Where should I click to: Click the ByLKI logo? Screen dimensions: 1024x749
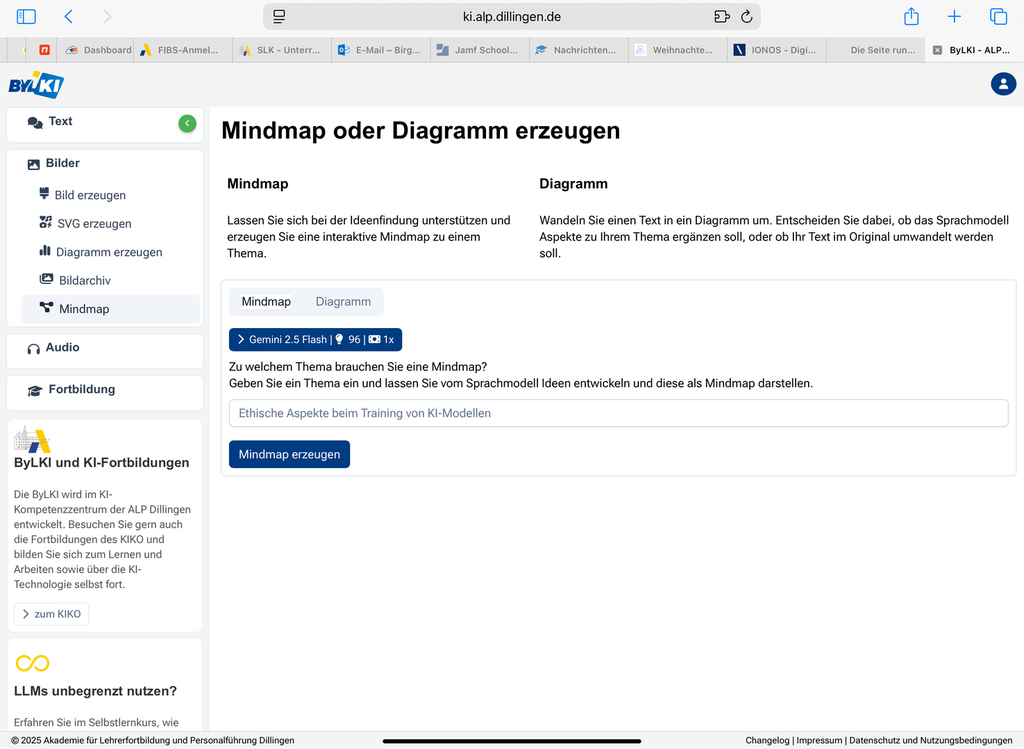36,84
